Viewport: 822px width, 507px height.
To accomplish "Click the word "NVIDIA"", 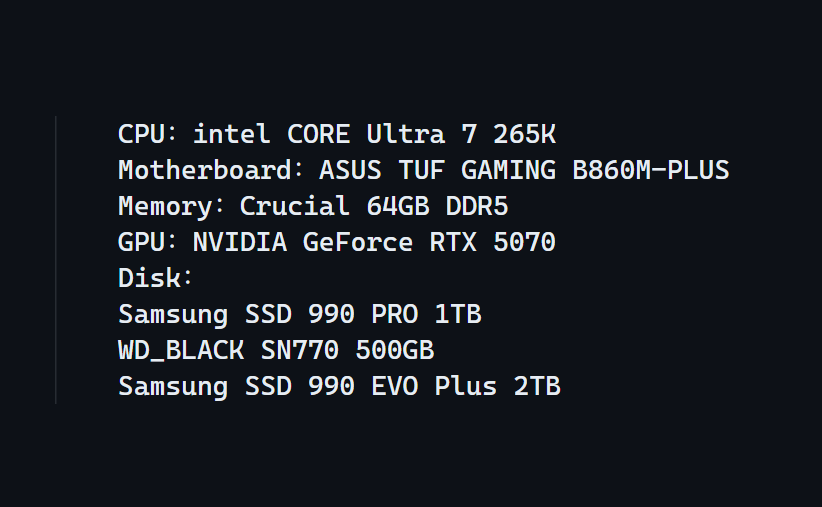I will (225, 242).
